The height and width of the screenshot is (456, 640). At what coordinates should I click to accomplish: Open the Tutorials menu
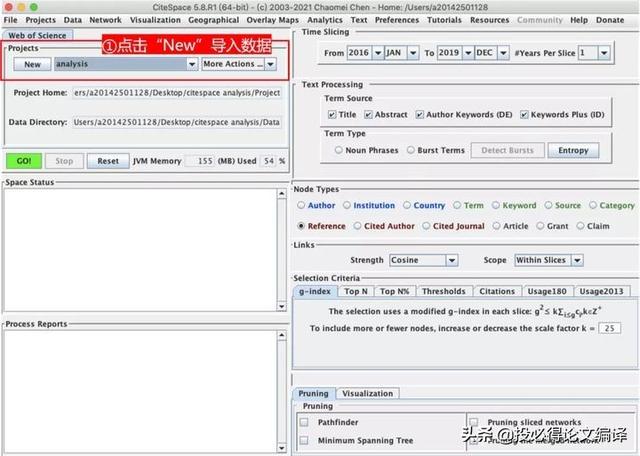point(444,20)
